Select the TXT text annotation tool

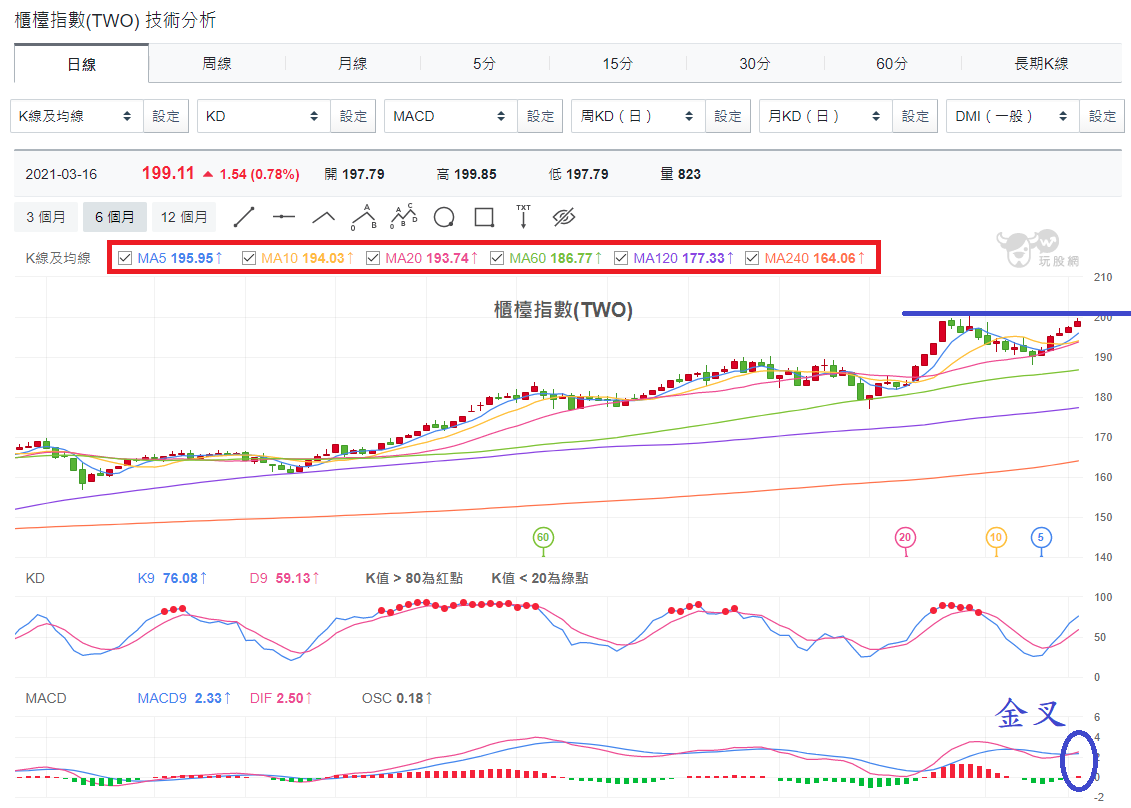pyautogui.click(x=524, y=216)
